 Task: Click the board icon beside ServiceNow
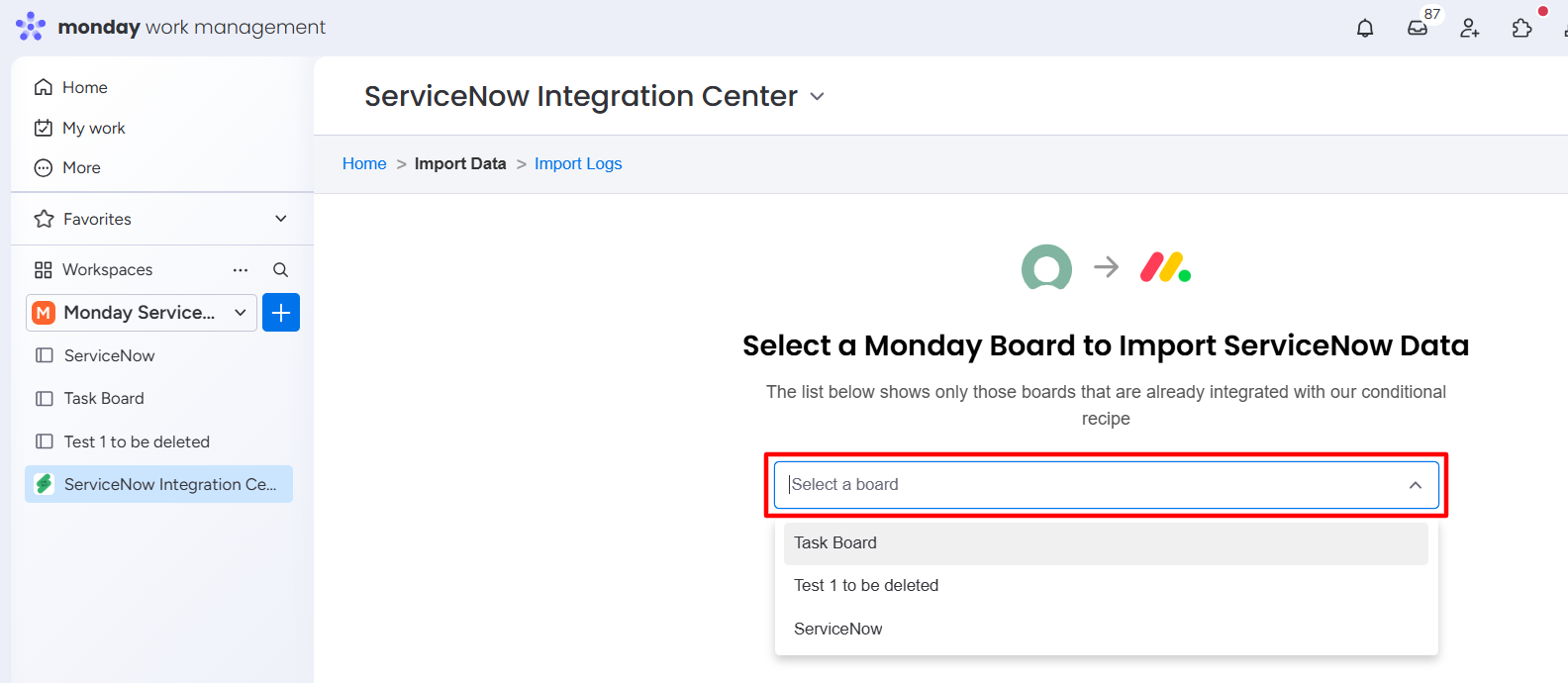tap(45, 355)
